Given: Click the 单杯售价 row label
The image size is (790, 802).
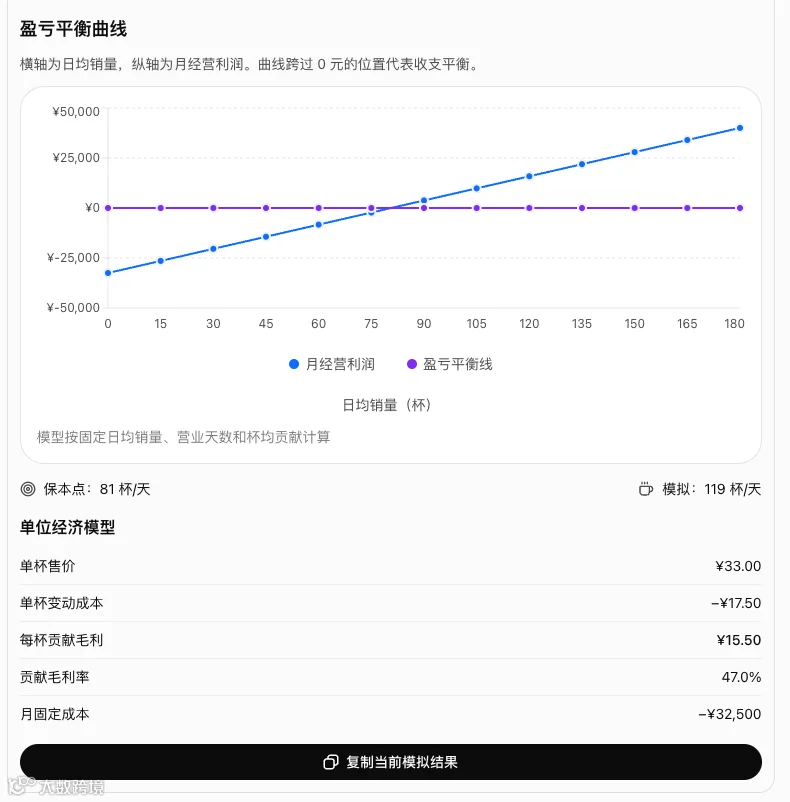Looking at the screenshot, I should click(48, 566).
